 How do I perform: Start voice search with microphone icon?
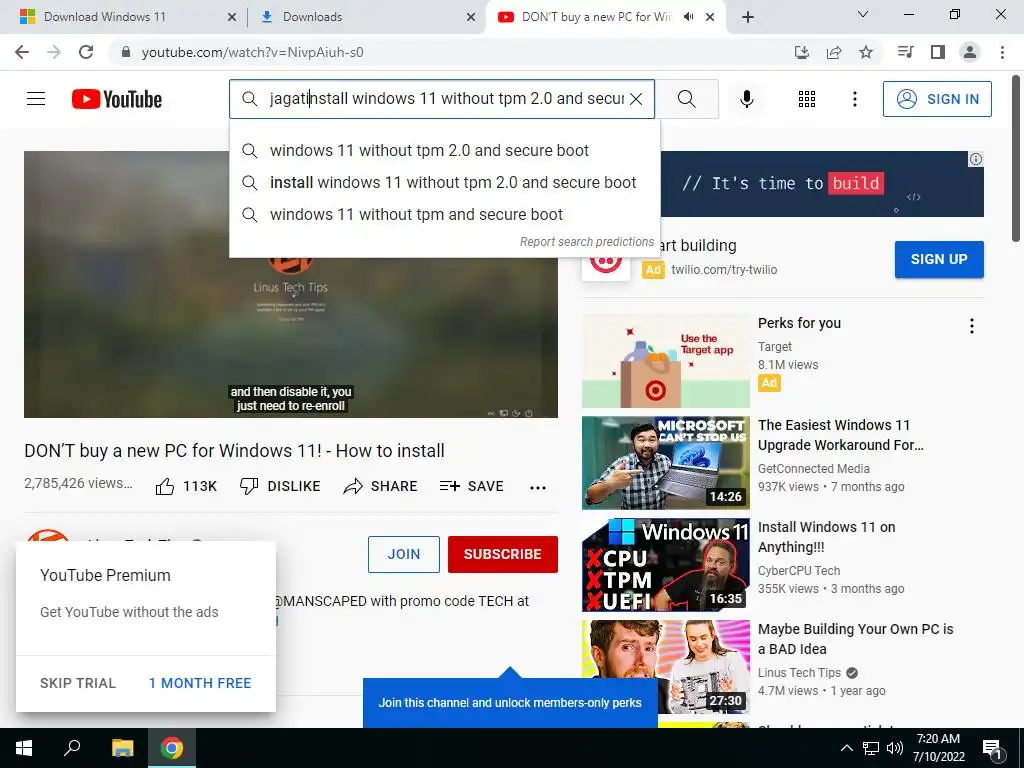pos(746,99)
